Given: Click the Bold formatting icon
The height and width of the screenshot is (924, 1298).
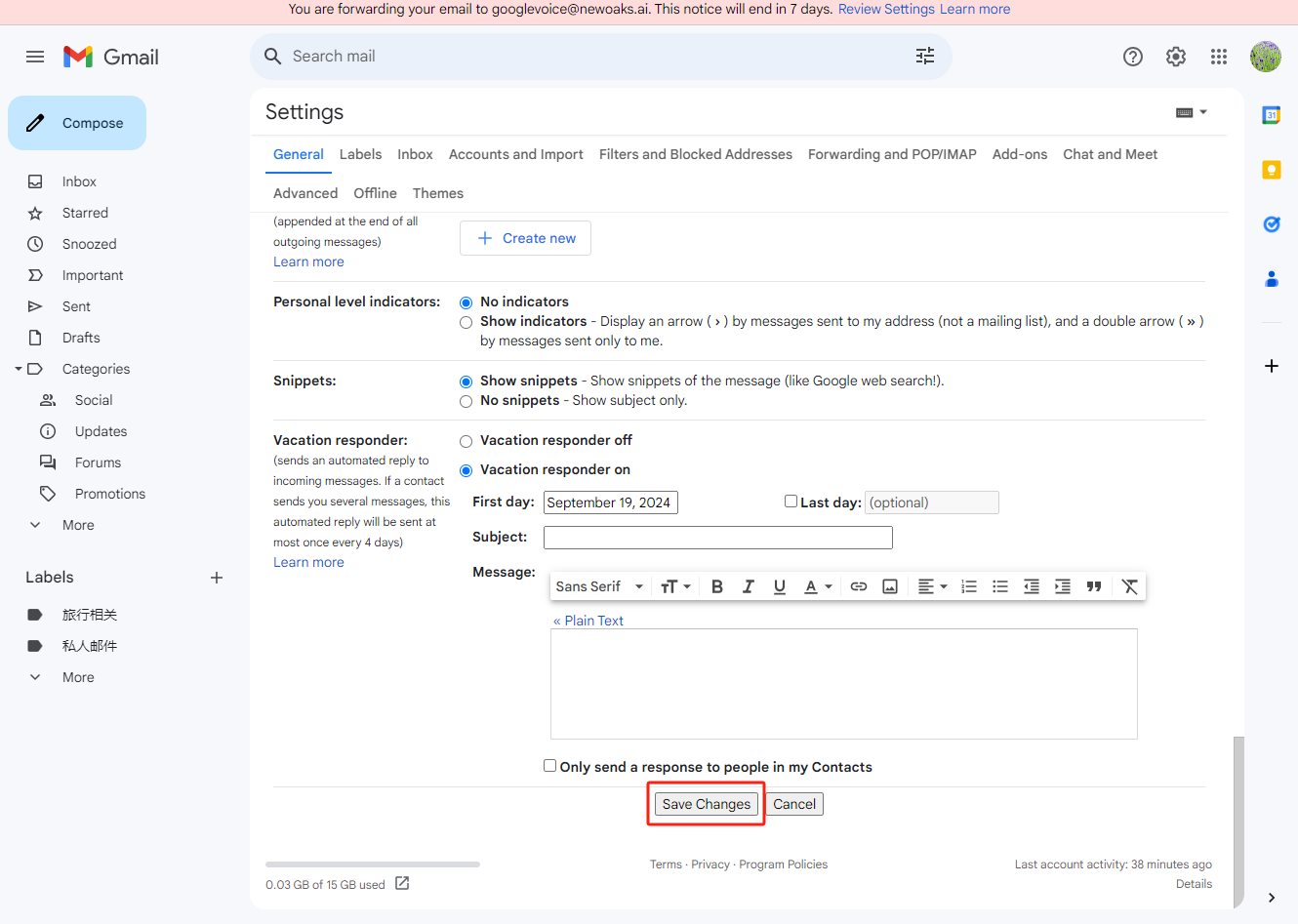Looking at the screenshot, I should point(717,586).
